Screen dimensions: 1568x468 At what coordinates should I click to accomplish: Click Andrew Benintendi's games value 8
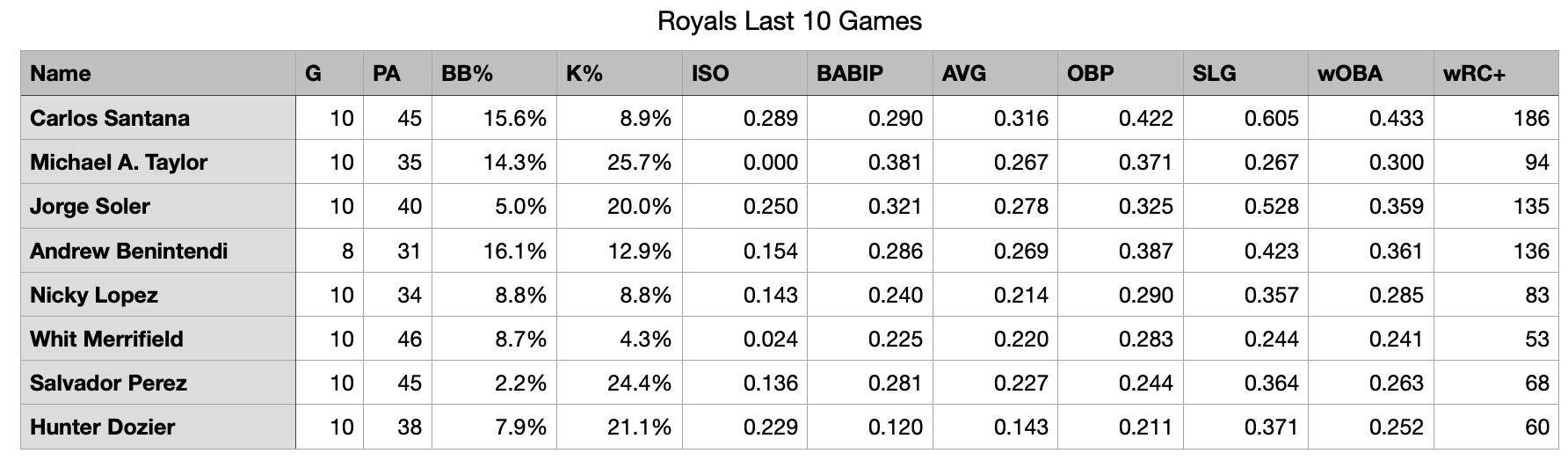coord(347,251)
